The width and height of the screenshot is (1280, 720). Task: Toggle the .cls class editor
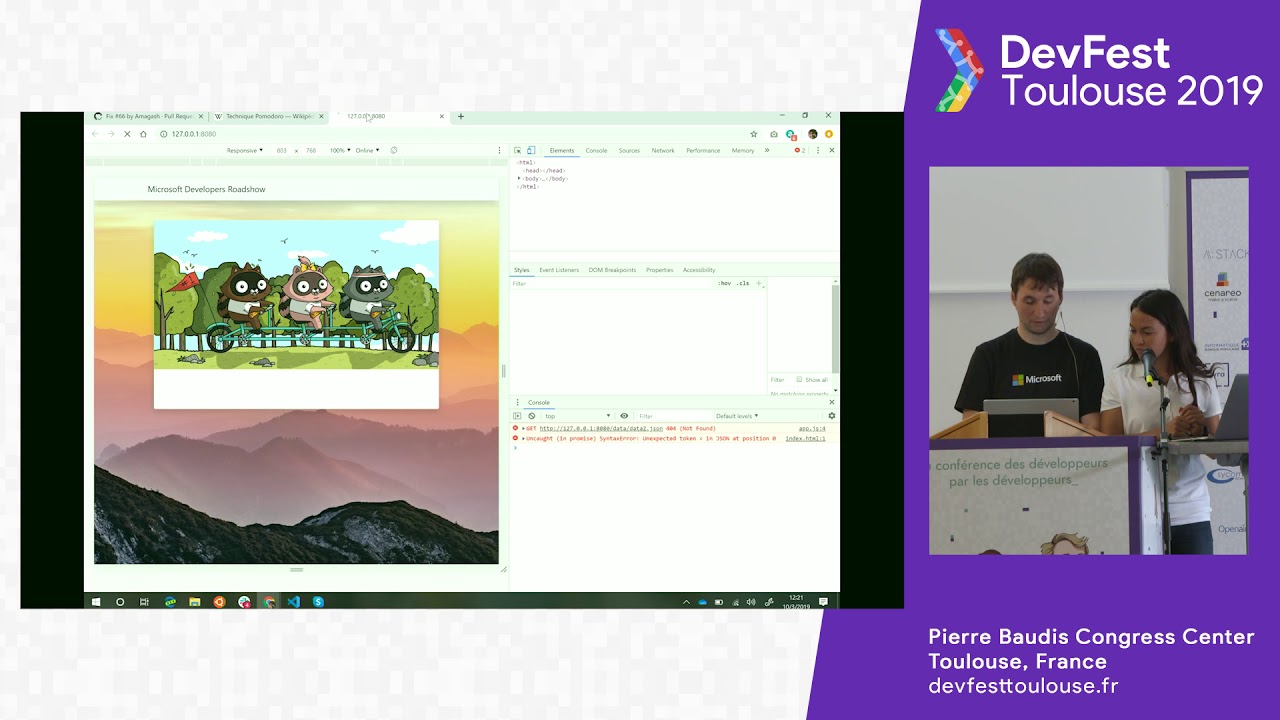tap(743, 284)
